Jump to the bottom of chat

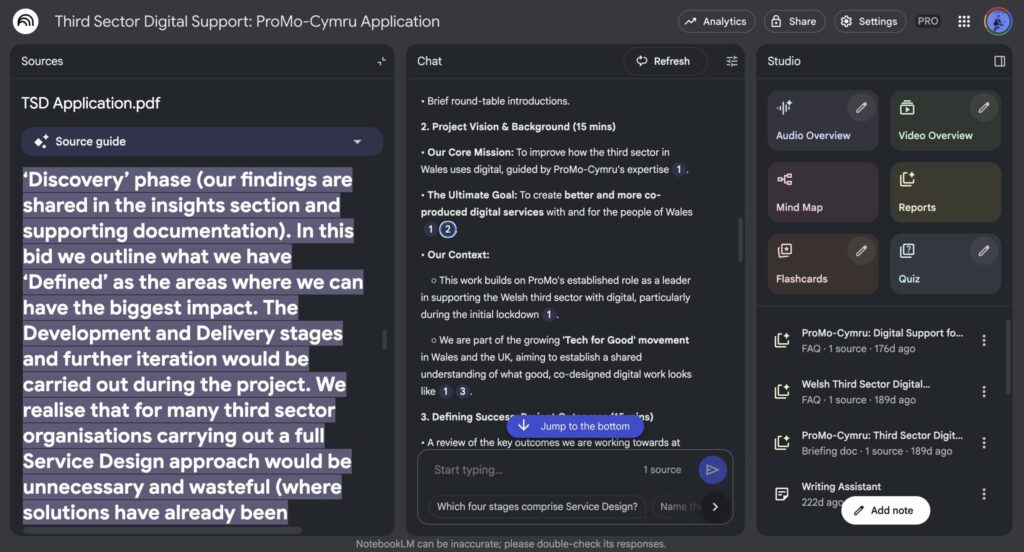574,426
